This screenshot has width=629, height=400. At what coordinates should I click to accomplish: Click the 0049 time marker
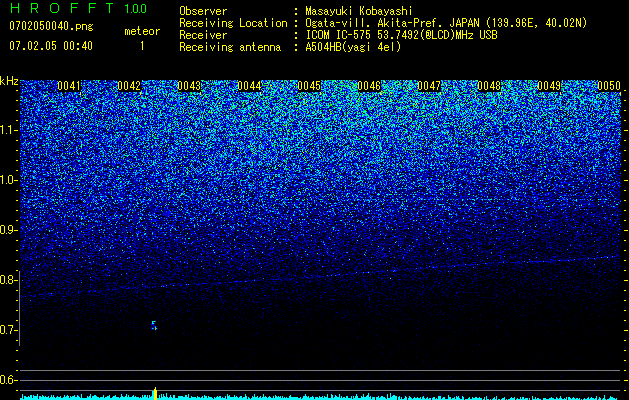549,86
